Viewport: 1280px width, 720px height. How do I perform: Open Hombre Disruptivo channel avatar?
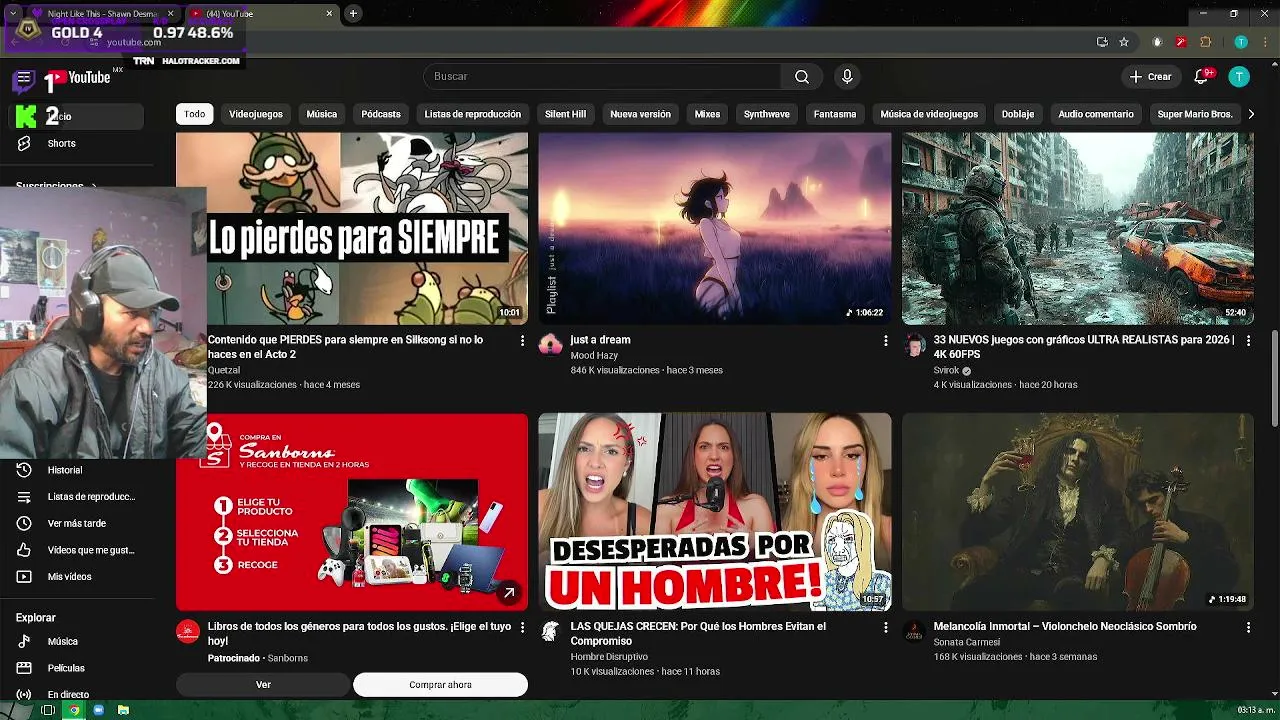pos(550,631)
